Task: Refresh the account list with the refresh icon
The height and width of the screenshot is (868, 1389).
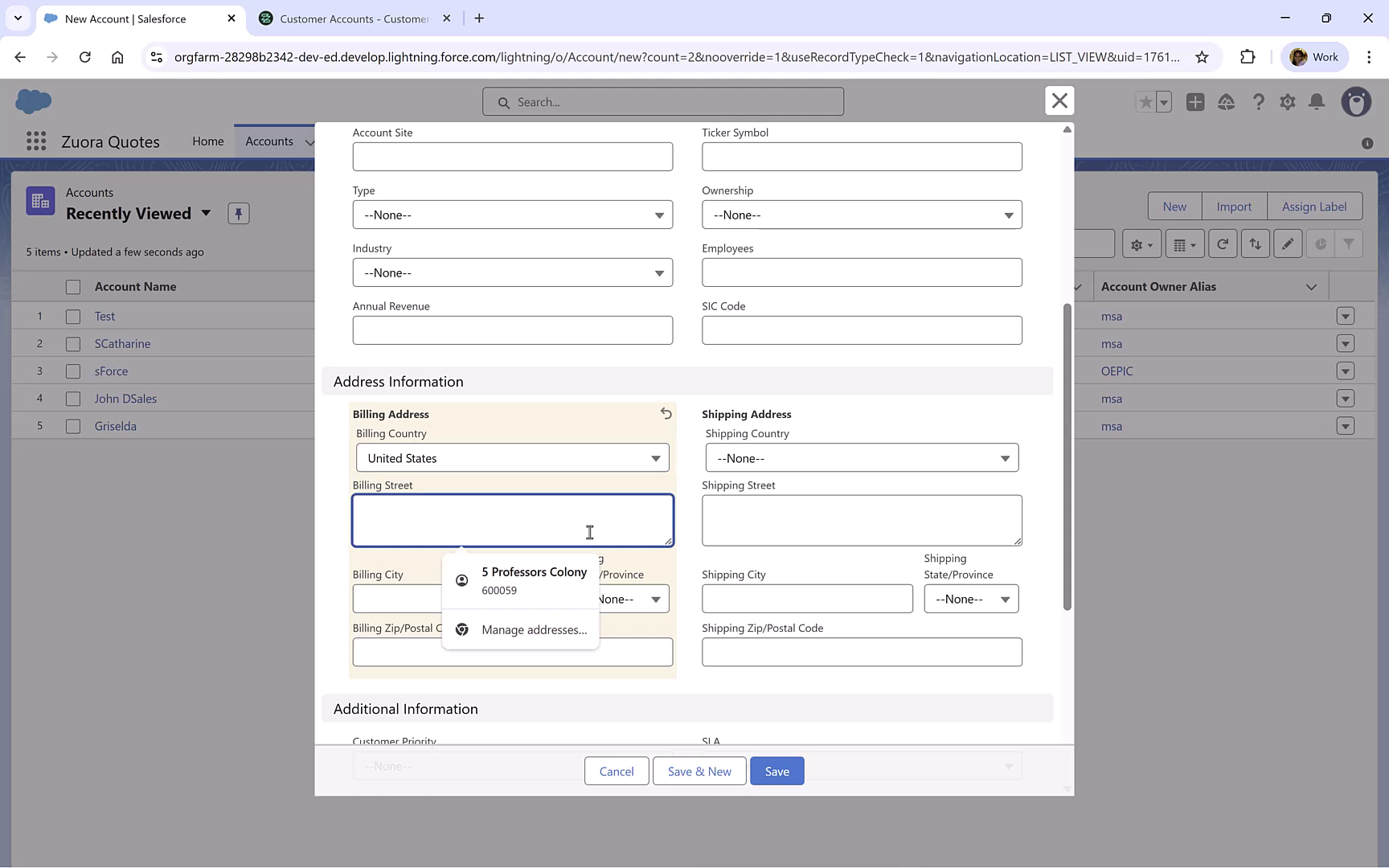Action: (x=1223, y=243)
